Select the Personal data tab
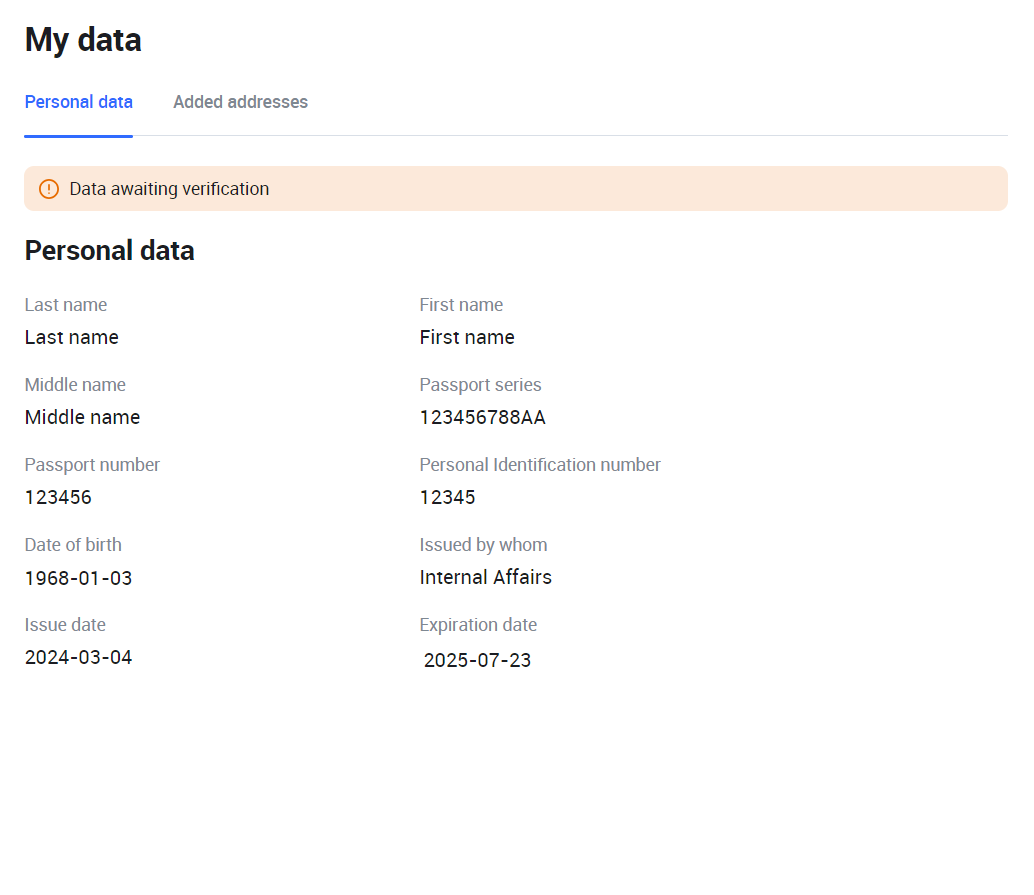 78,102
